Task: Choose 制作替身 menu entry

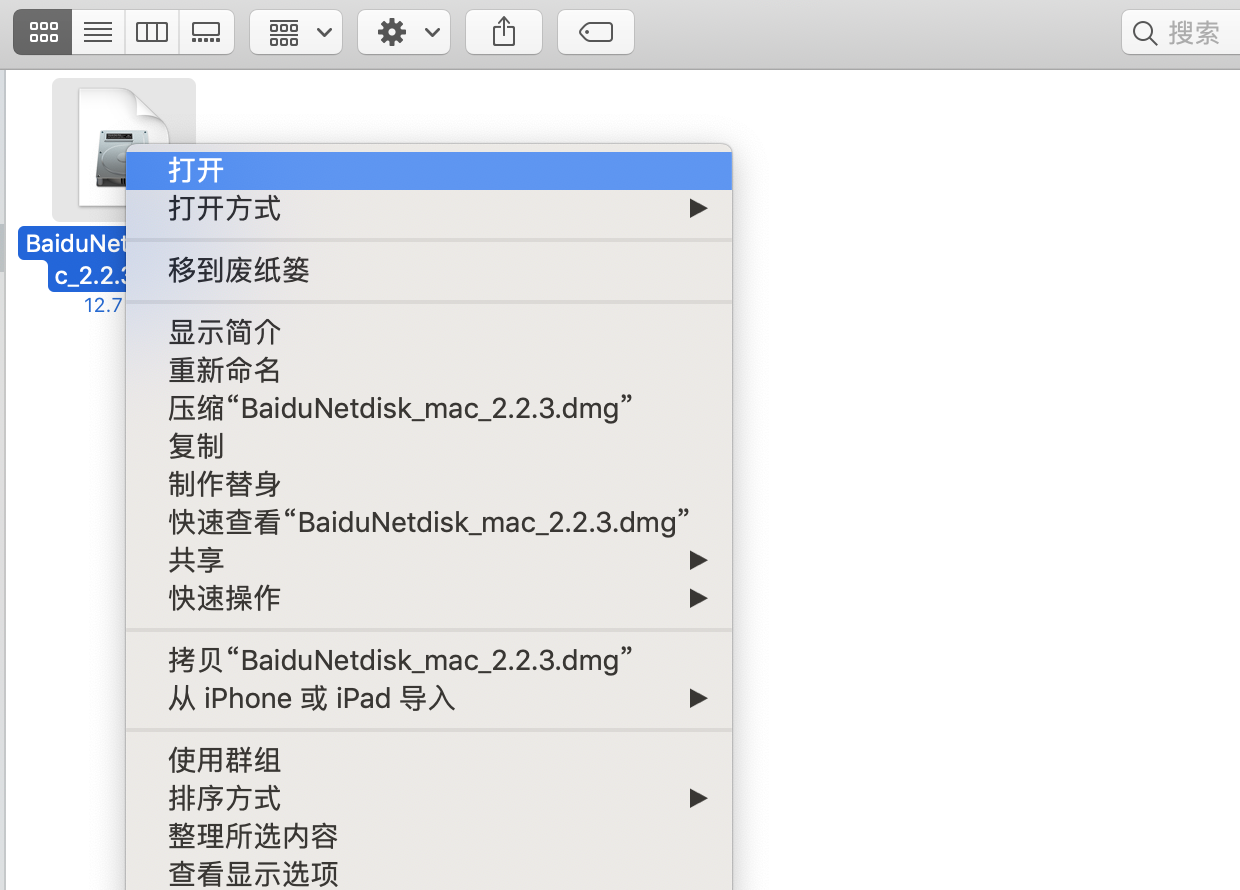Action: [429, 484]
